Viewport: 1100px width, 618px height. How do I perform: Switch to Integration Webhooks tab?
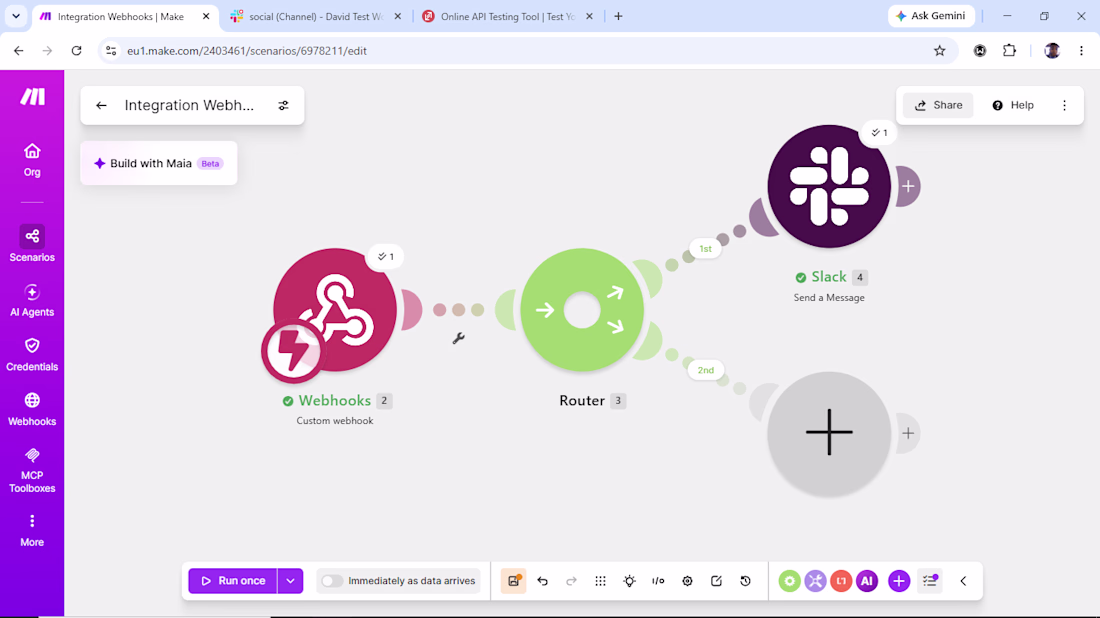(126, 16)
